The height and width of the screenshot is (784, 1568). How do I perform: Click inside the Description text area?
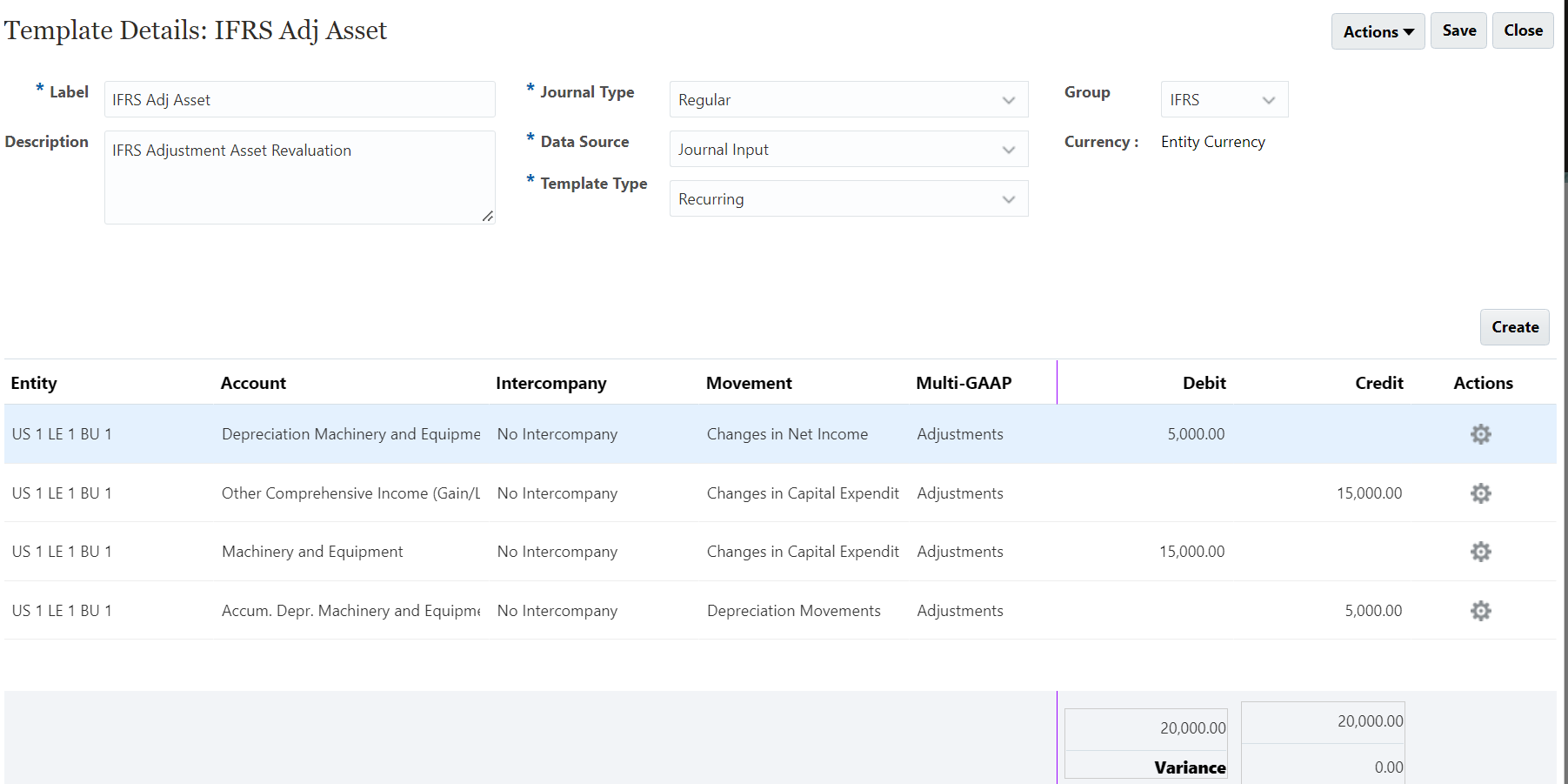pos(299,174)
